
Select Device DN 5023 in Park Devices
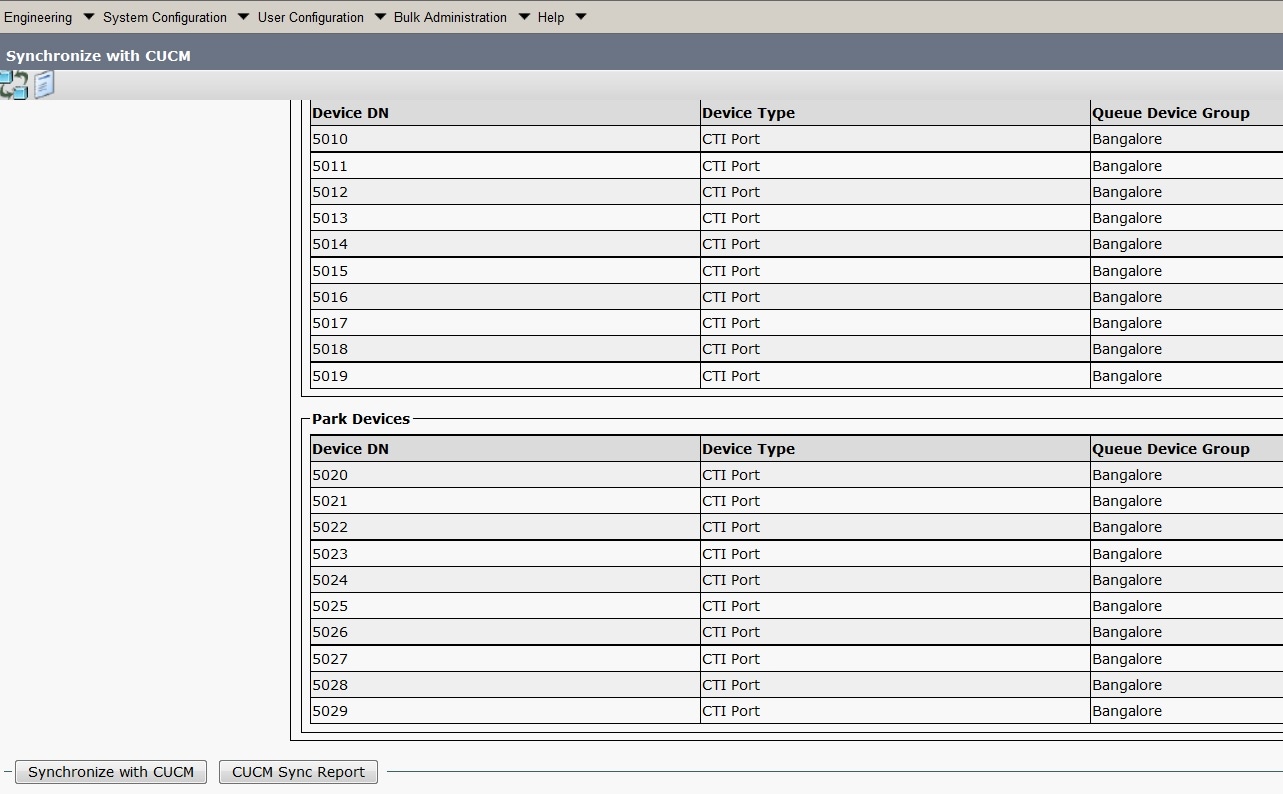505,554
